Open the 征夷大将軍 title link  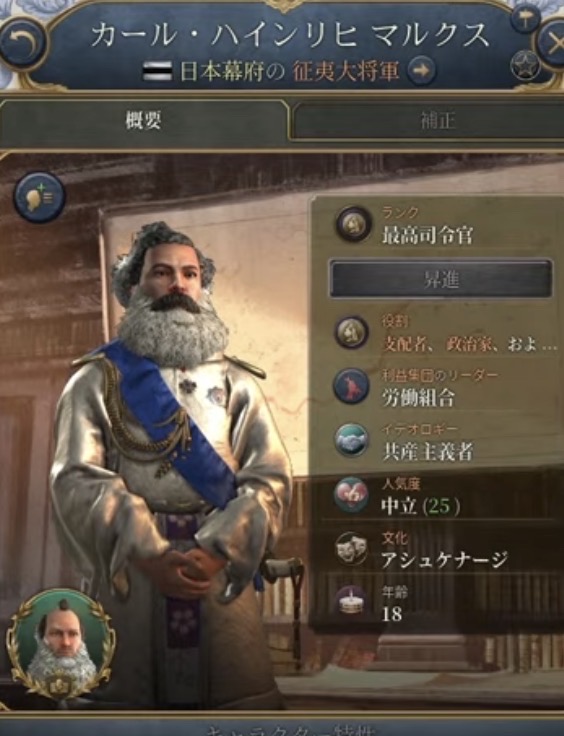coord(346,71)
